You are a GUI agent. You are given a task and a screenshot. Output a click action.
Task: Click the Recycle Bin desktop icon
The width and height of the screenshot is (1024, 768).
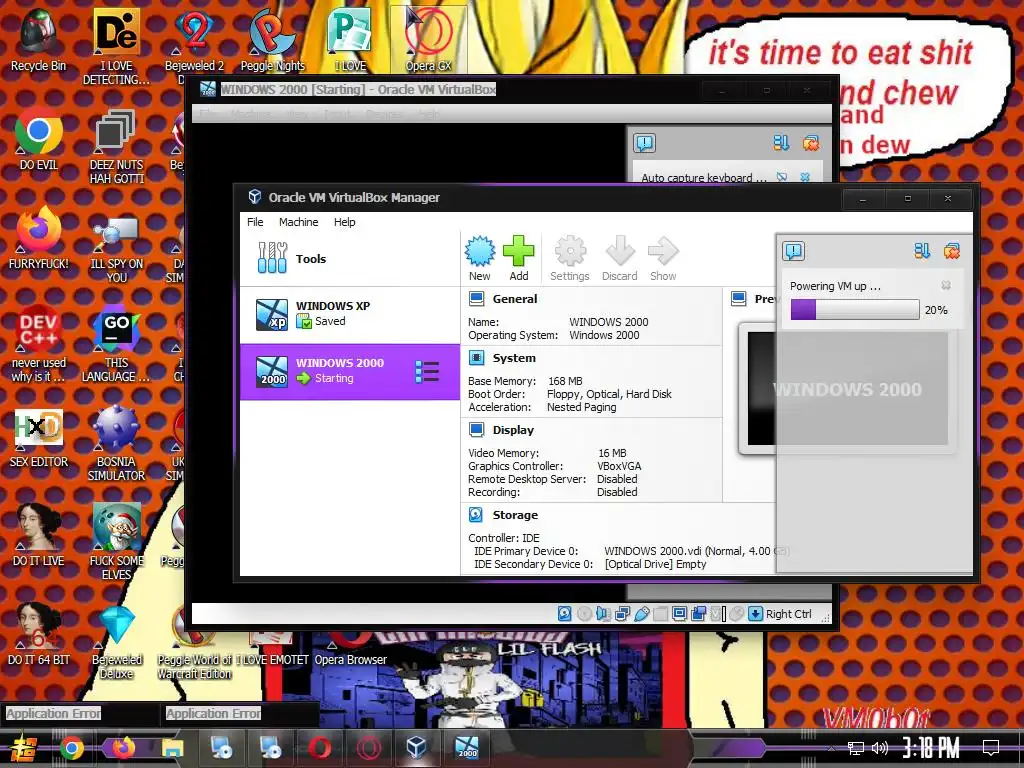(x=39, y=39)
